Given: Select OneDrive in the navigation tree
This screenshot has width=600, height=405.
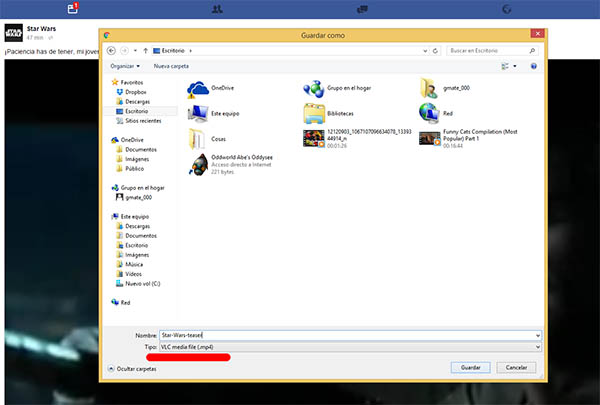Looking at the screenshot, I should (x=132, y=140).
